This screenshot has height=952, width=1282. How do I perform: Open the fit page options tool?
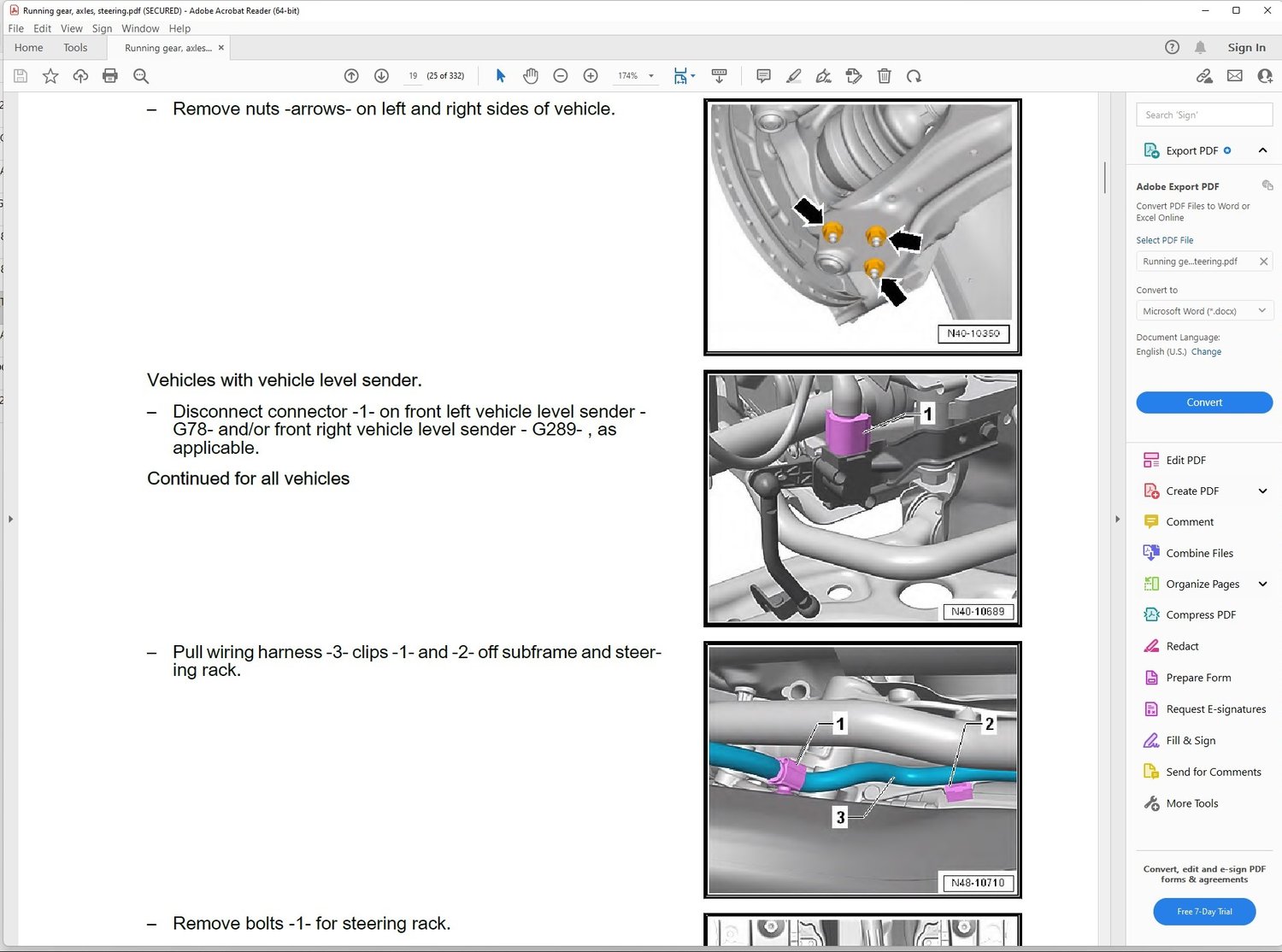click(684, 76)
